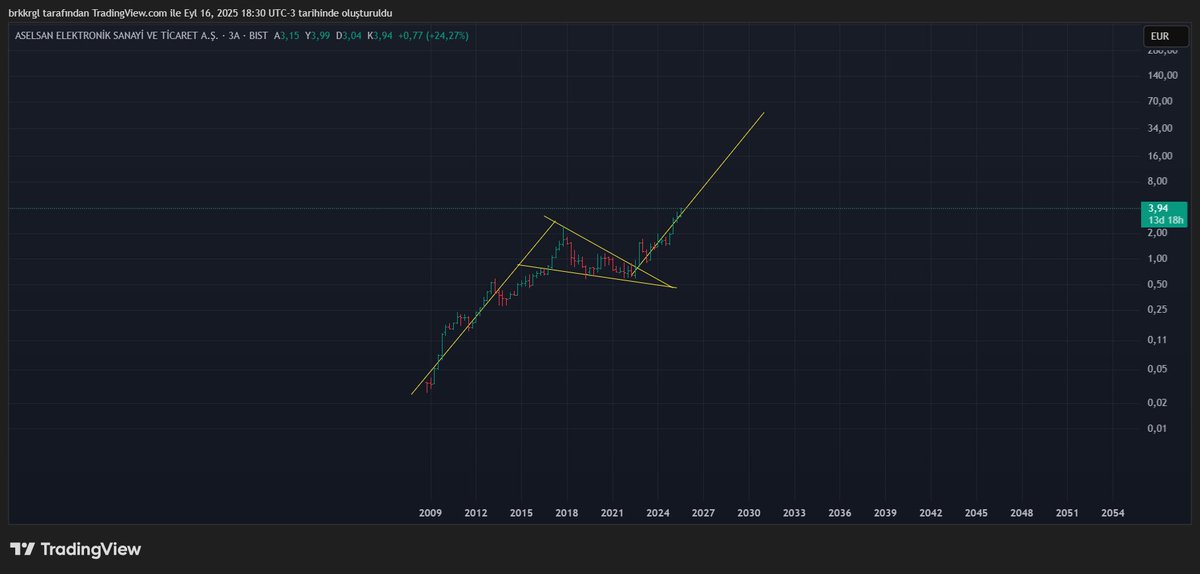Click the 2009 time axis label
1200x574 pixels.
430,513
